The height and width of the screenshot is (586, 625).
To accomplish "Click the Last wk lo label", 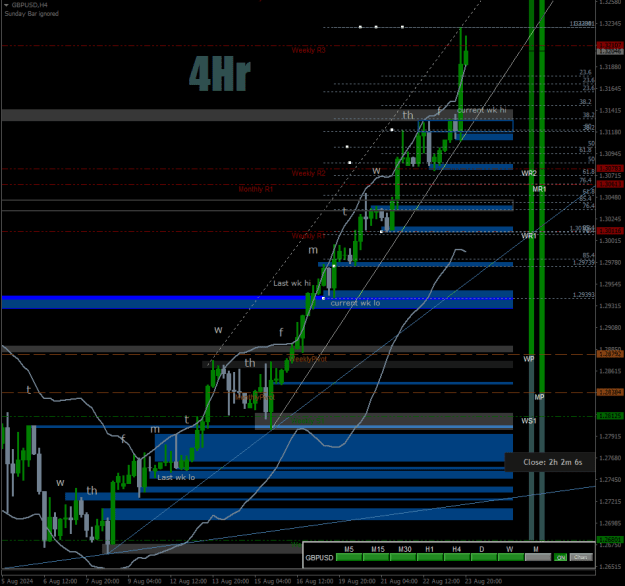I will [x=176, y=477].
